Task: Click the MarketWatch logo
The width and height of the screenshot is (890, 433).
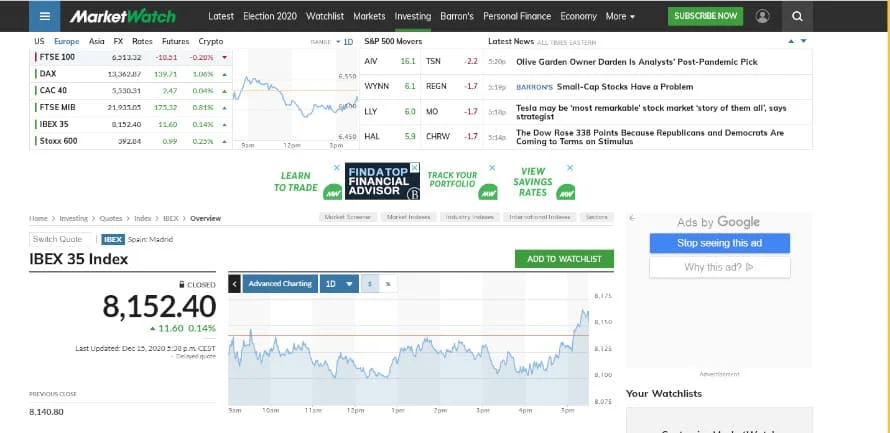Action: (x=123, y=16)
